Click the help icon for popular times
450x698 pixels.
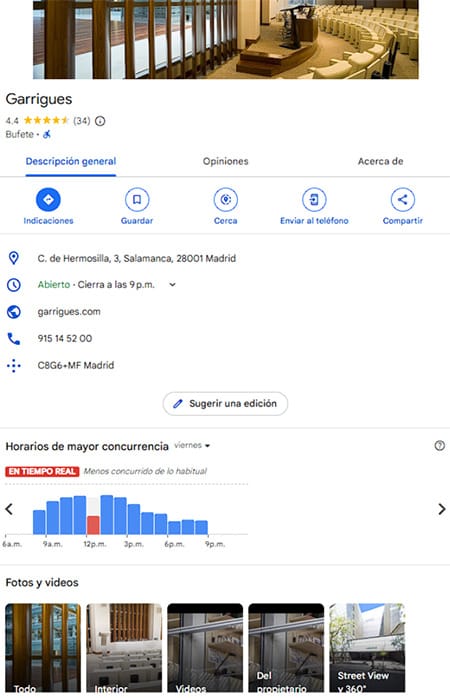coord(439,446)
